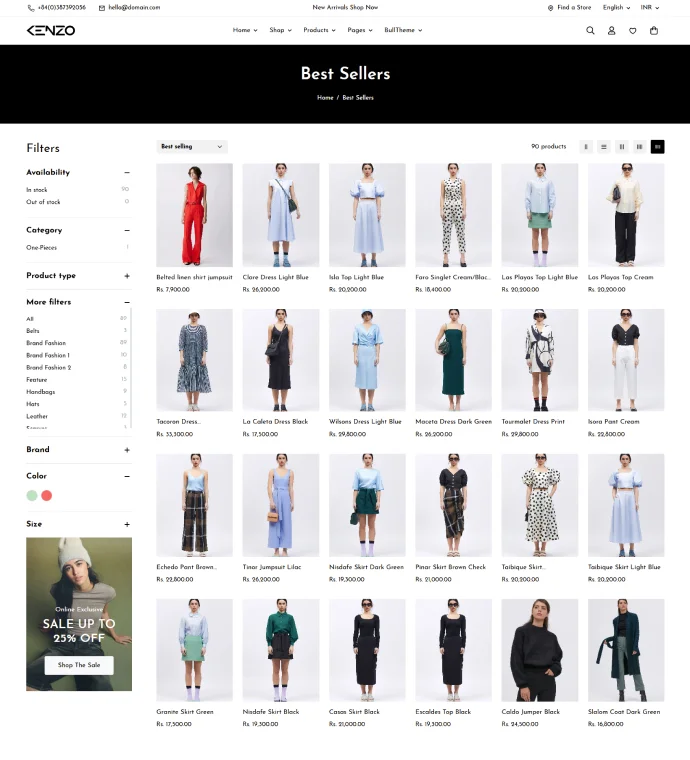Select the active black multi-column grid view
This screenshot has width=690, height=760.
point(658,146)
